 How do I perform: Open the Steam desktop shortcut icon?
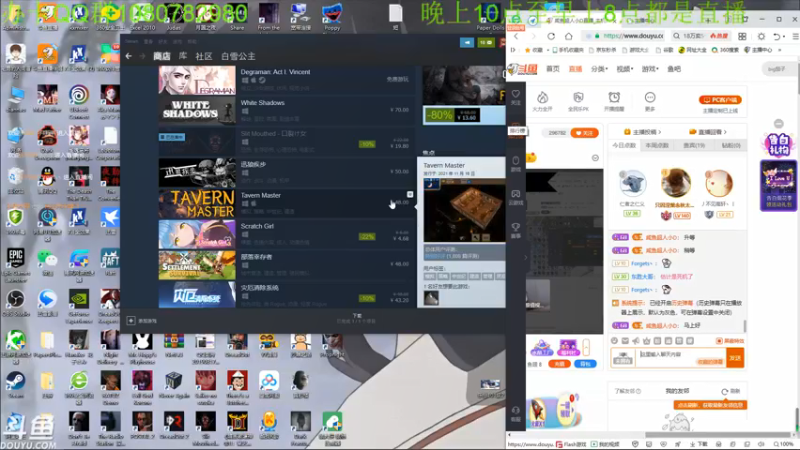click(x=15, y=385)
